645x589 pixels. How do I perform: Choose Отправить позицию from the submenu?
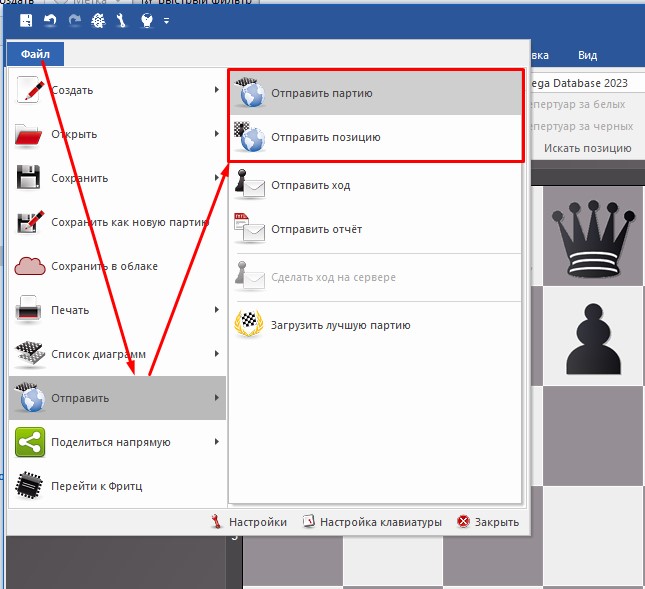point(325,137)
